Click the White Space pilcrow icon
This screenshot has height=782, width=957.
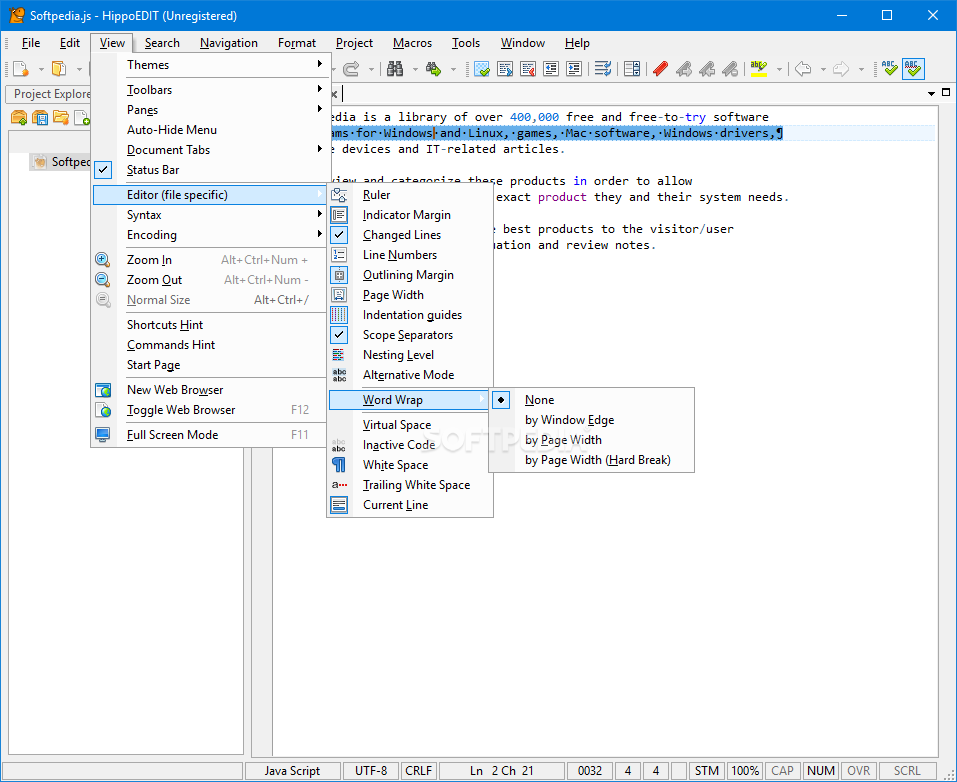[x=339, y=465]
